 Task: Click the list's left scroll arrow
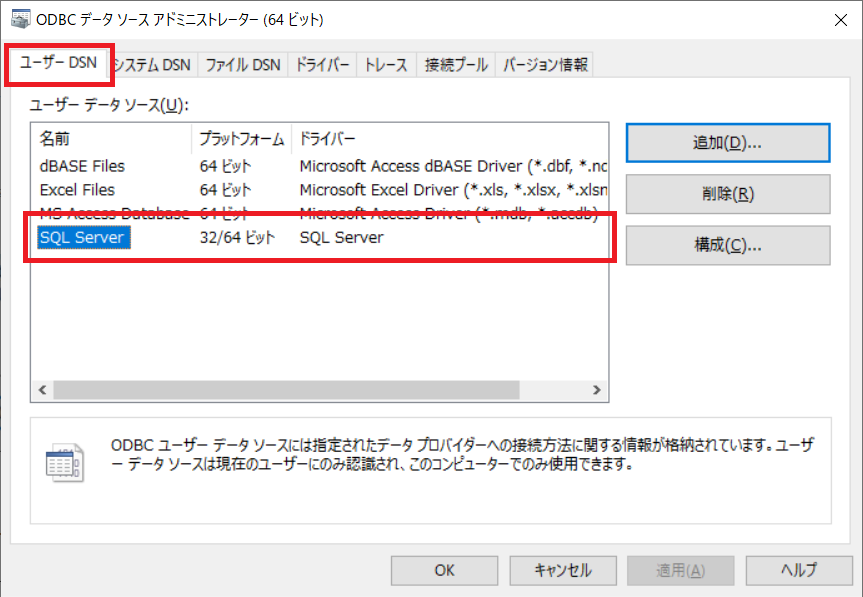click(42, 390)
